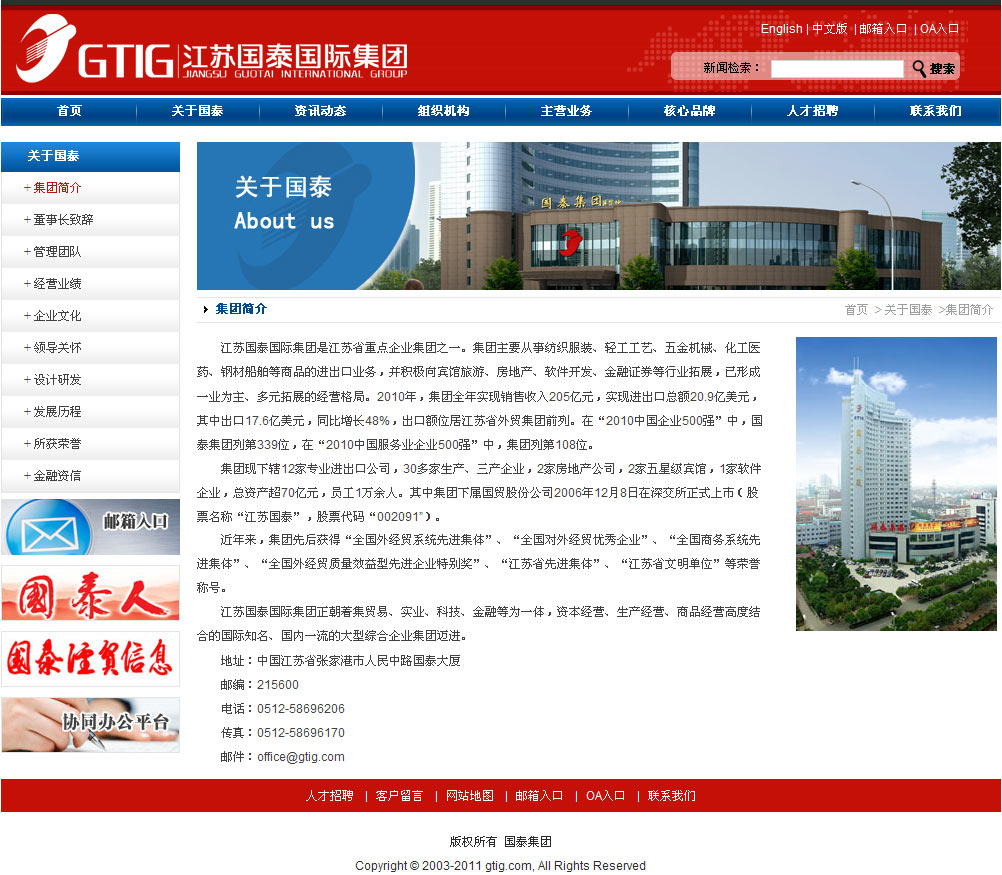Click into the 新闻检索 search field

tap(837, 68)
